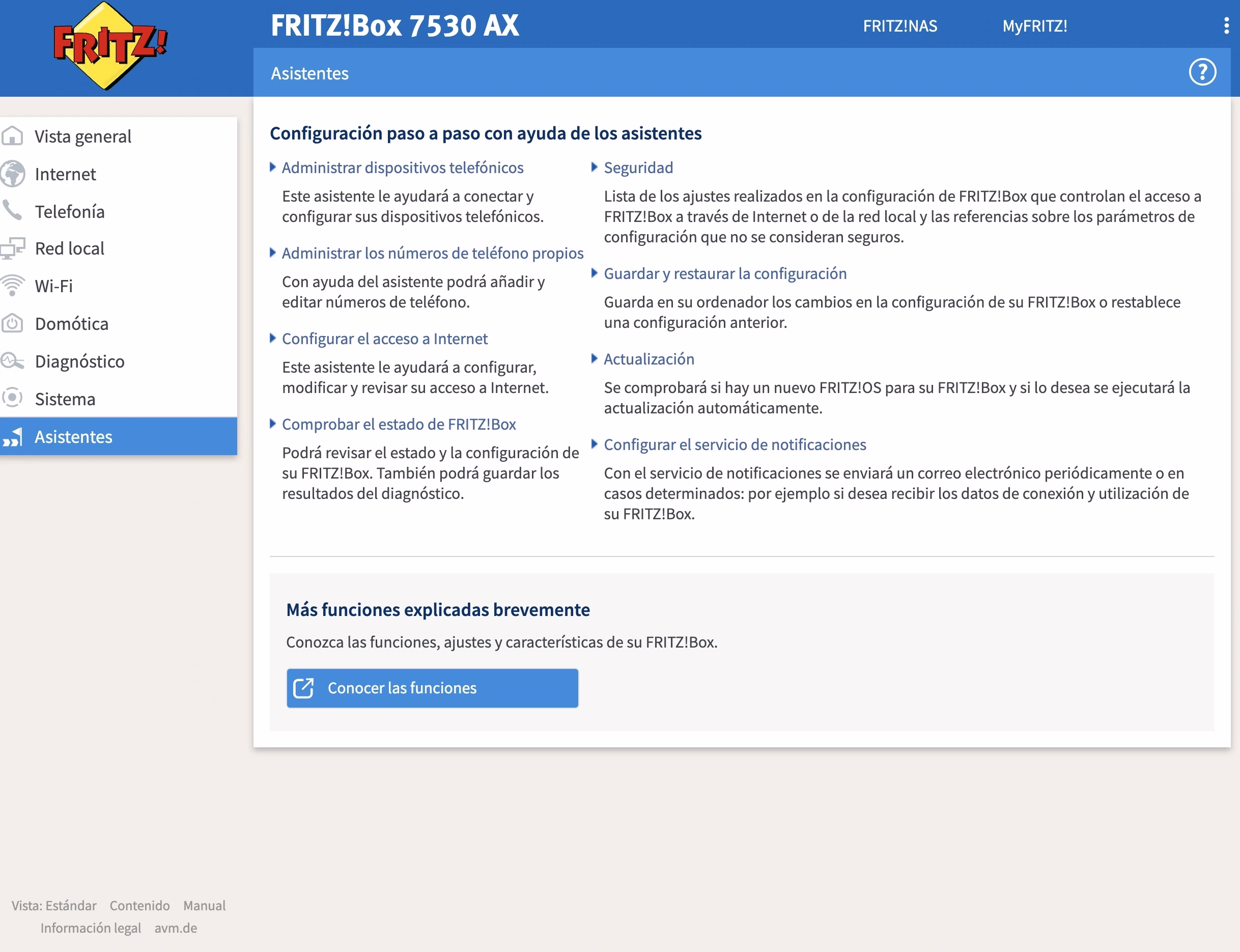Click the Red local network icon
Screen dimensions: 1240x952
pos(12,248)
